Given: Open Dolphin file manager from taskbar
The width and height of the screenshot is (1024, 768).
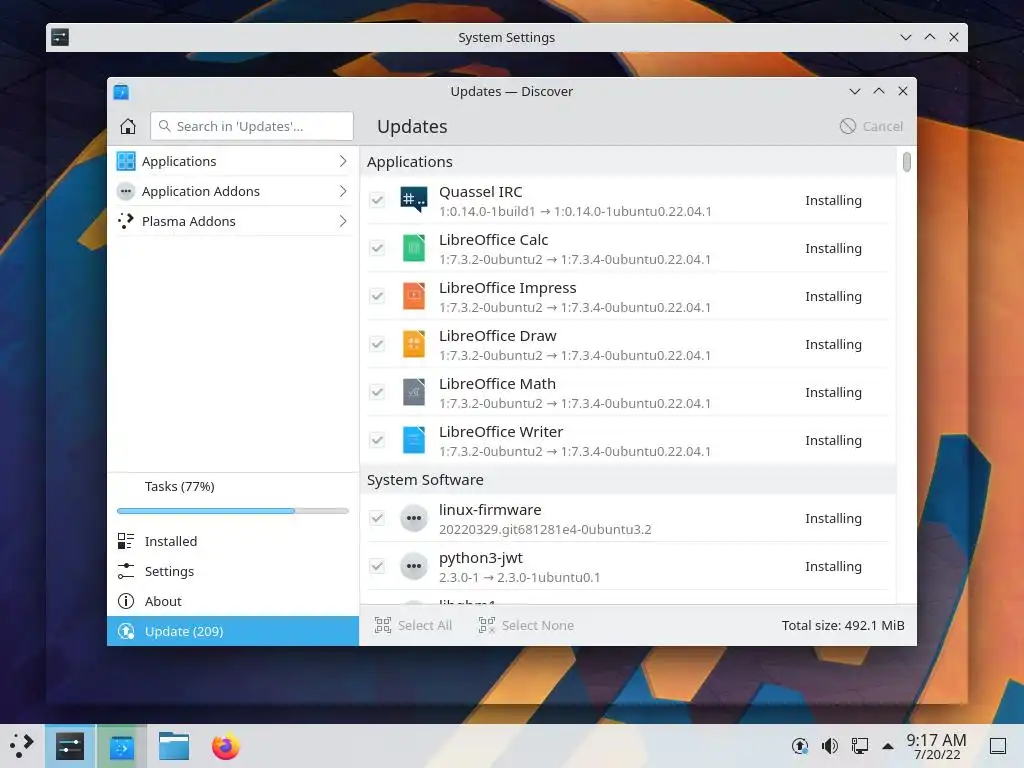Looking at the screenshot, I should point(174,746).
